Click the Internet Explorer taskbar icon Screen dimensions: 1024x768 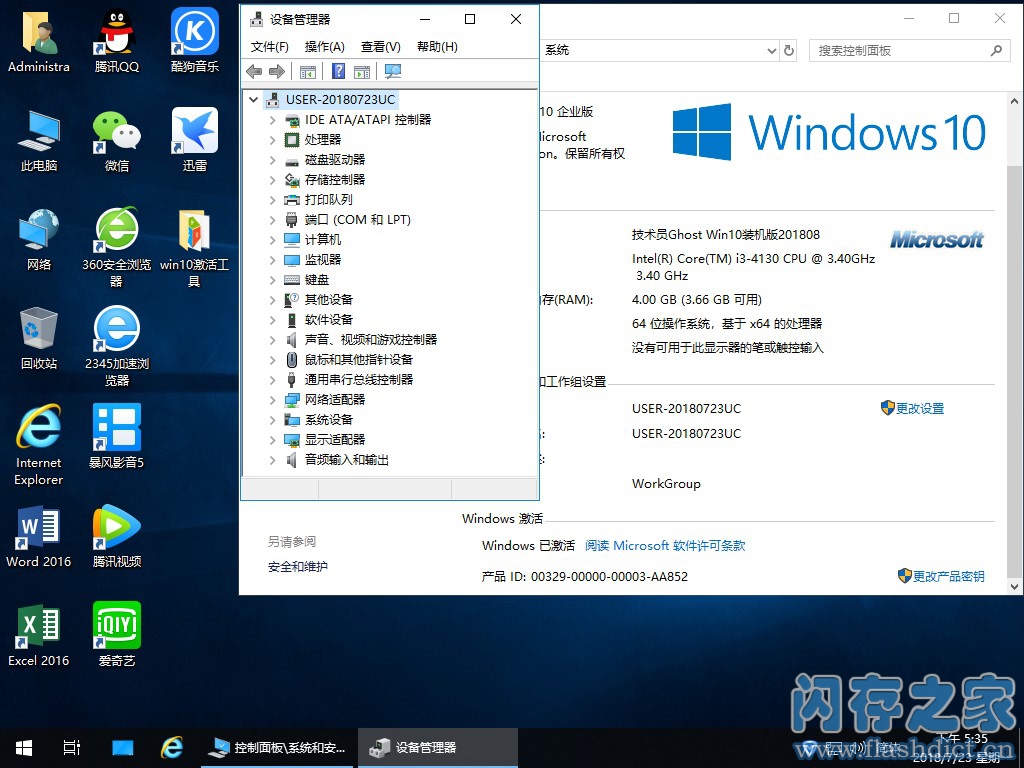[x=172, y=748]
